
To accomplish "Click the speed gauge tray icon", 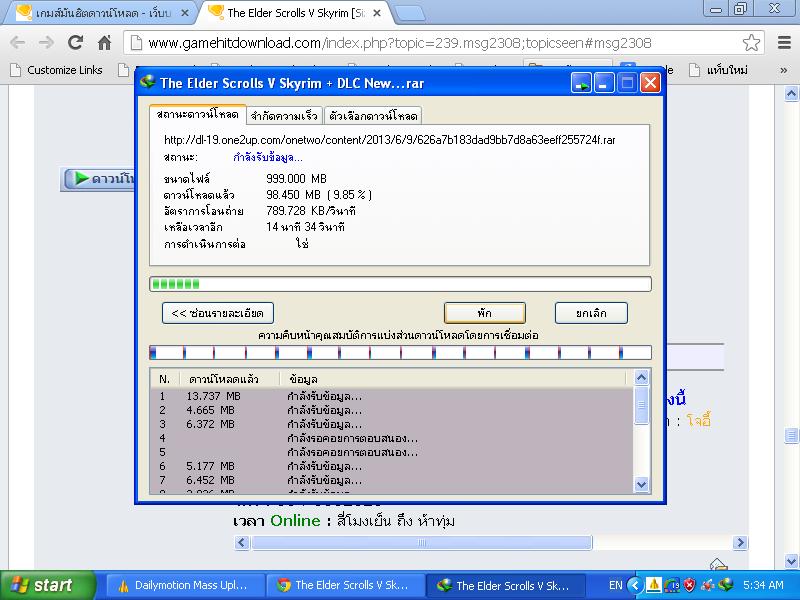I will (x=671, y=585).
